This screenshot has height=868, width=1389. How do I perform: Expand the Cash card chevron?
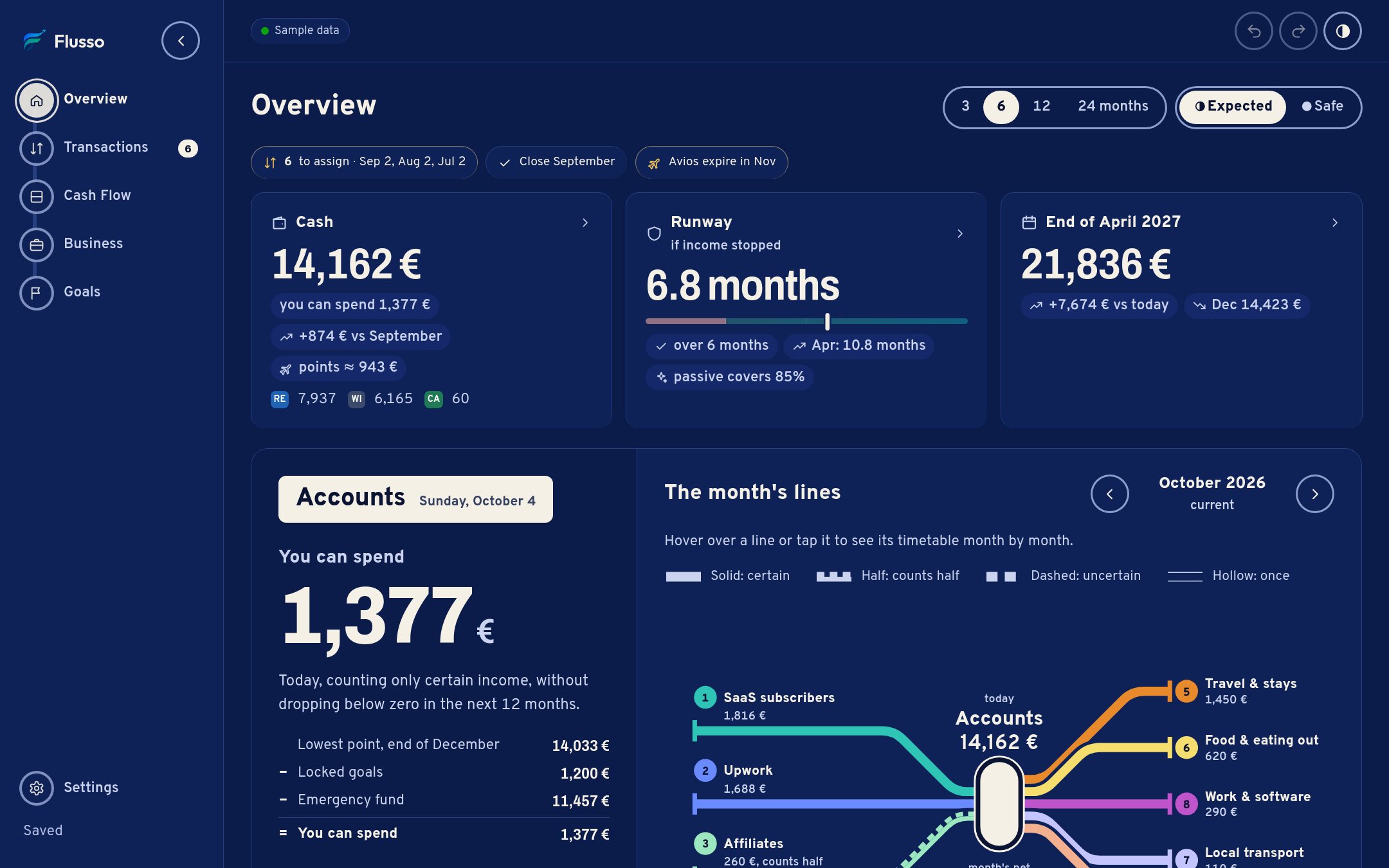[x=585, y=222]
